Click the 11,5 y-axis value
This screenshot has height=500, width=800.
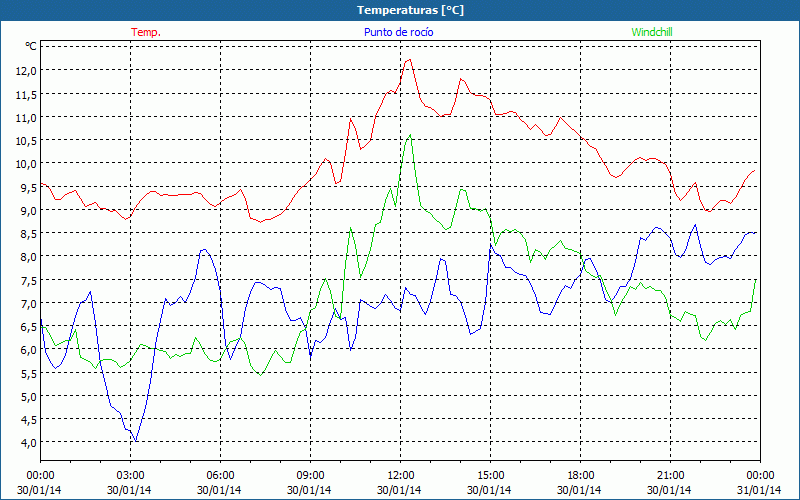27,94
